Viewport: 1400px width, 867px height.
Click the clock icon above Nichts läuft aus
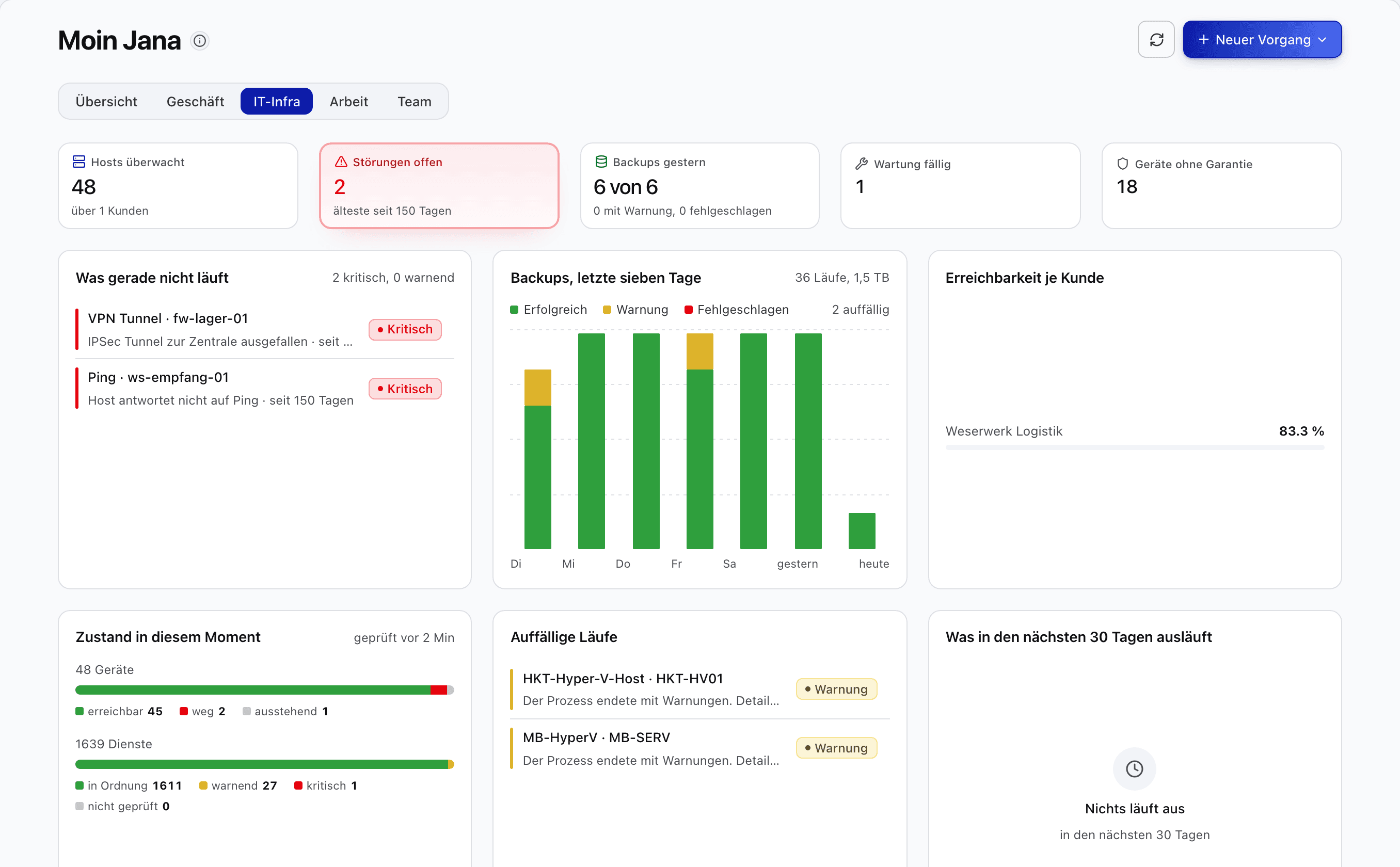click(x=1135, y=769)
